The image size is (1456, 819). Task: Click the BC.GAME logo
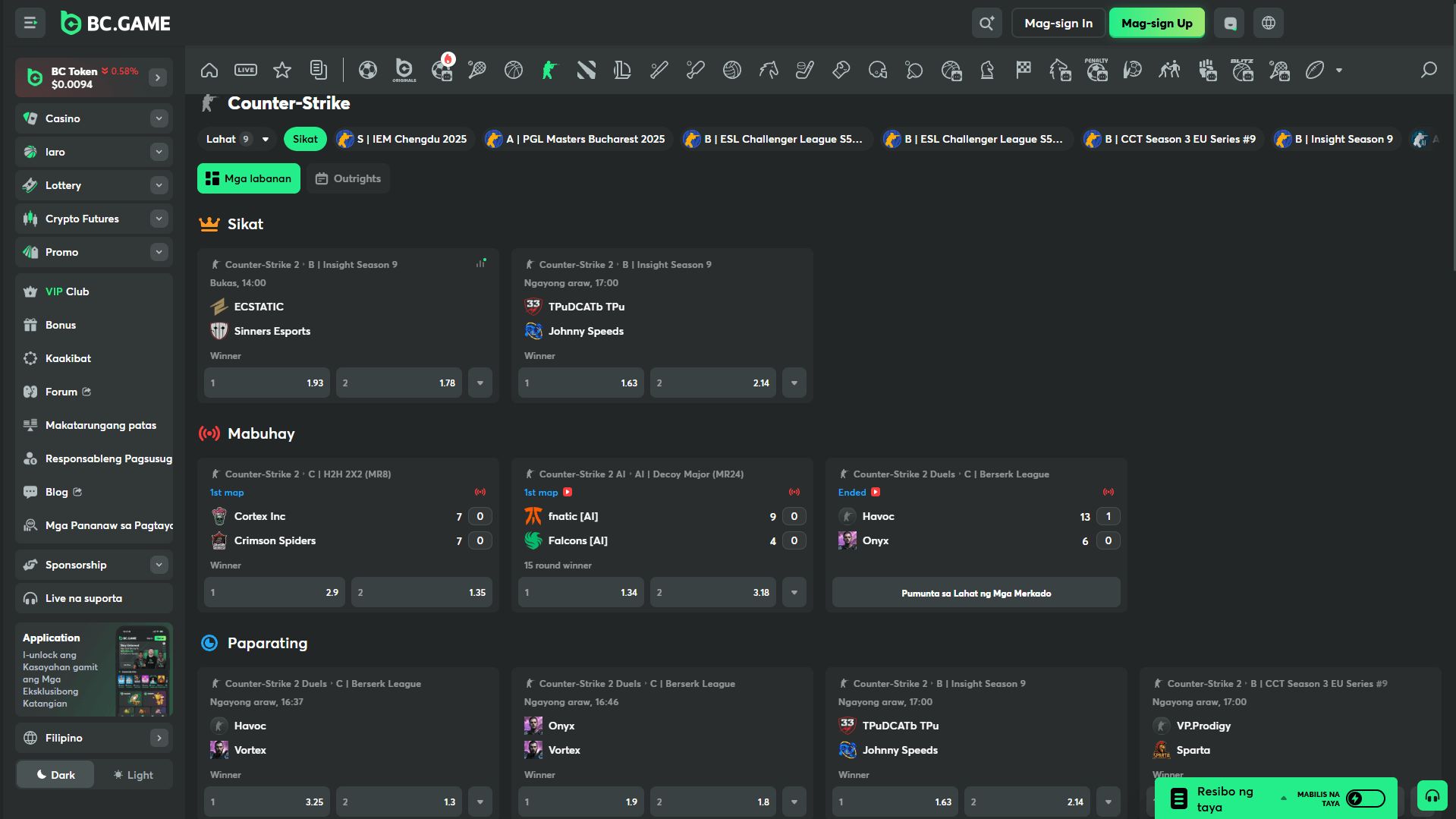[116, 24]
